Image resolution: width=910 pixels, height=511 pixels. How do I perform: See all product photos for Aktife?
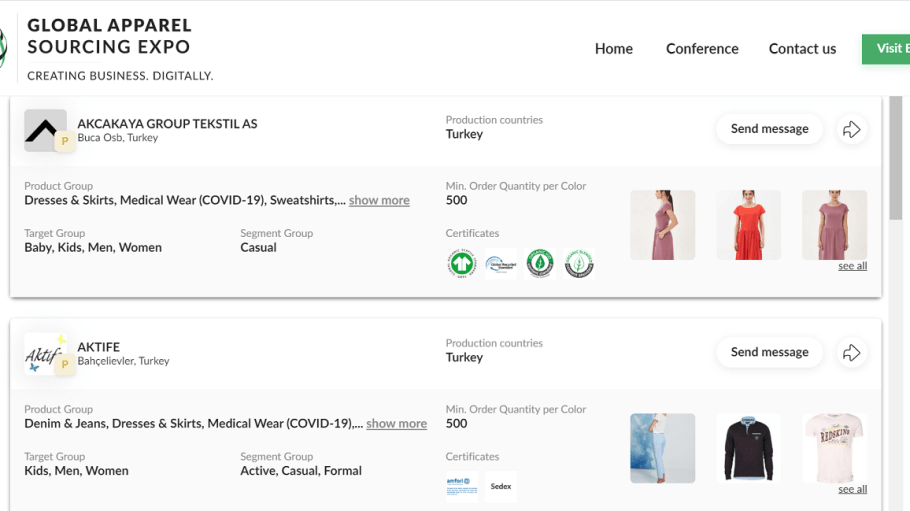(x=853, y=490)
